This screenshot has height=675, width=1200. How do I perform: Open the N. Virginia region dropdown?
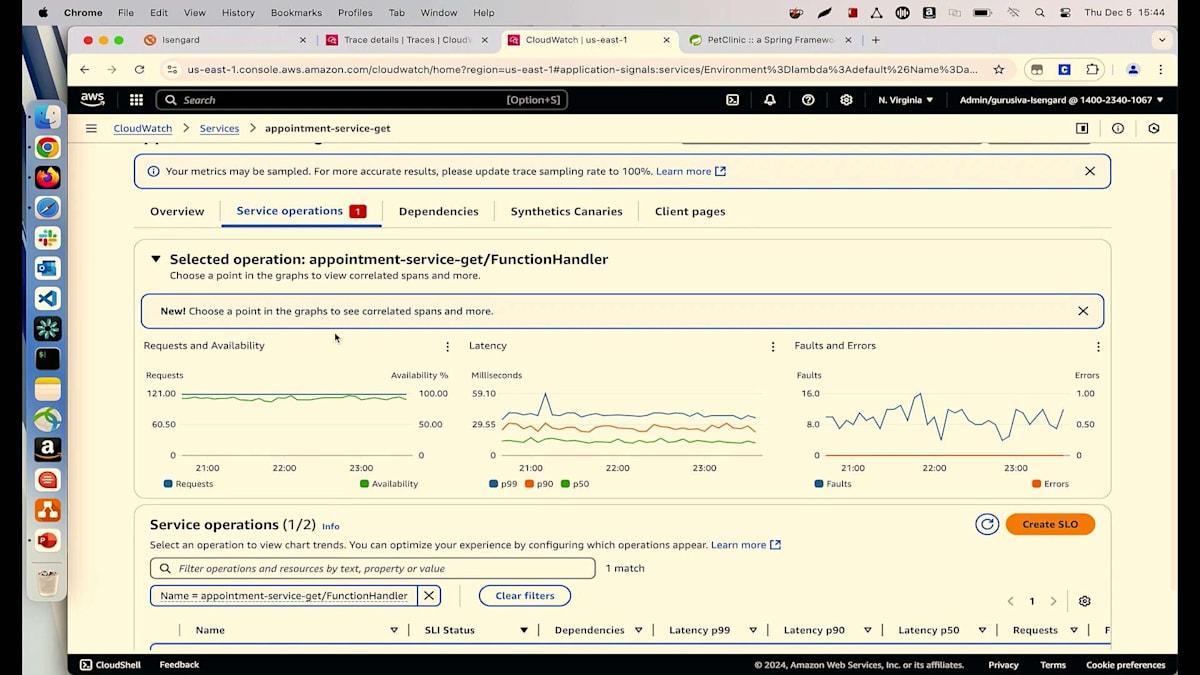point(905,100)
